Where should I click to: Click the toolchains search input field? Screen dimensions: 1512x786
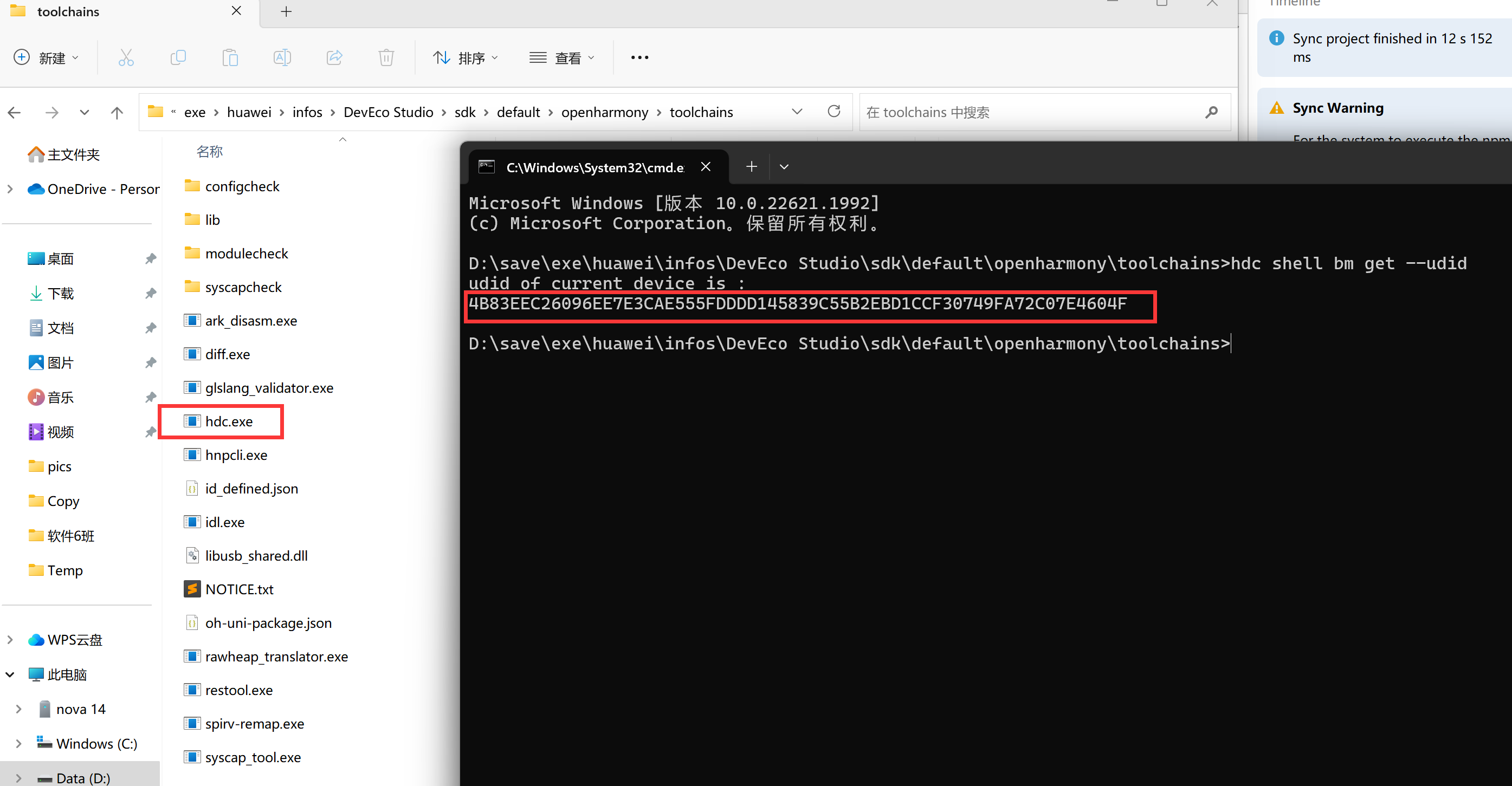[1027, 112]
